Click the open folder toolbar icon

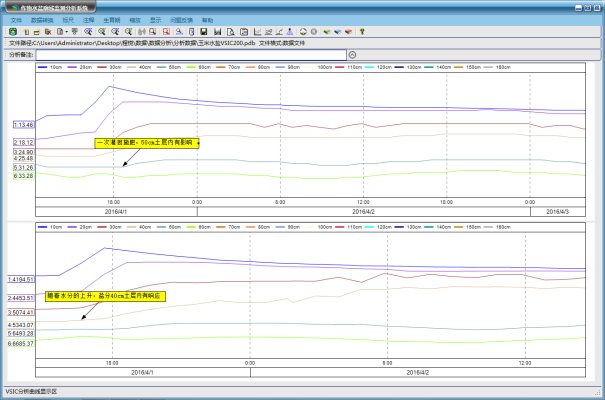pos(37,32)
